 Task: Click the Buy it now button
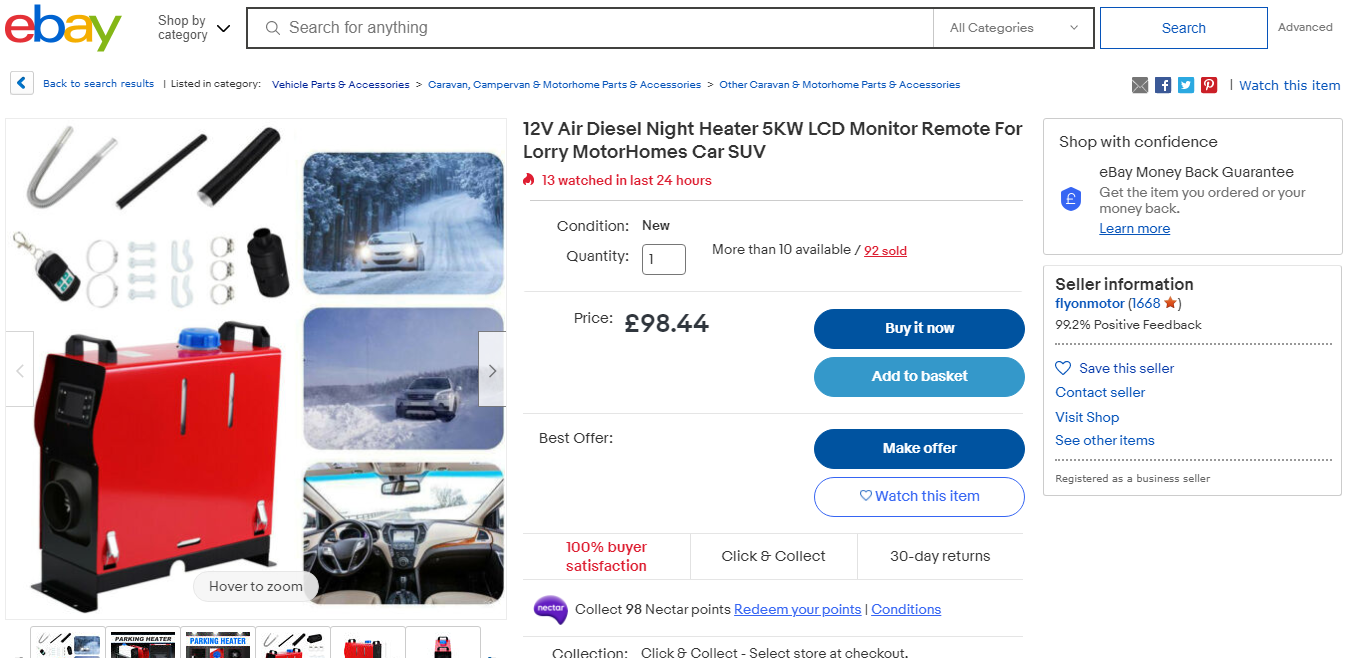pyautogui.click(x=919, y=329)
